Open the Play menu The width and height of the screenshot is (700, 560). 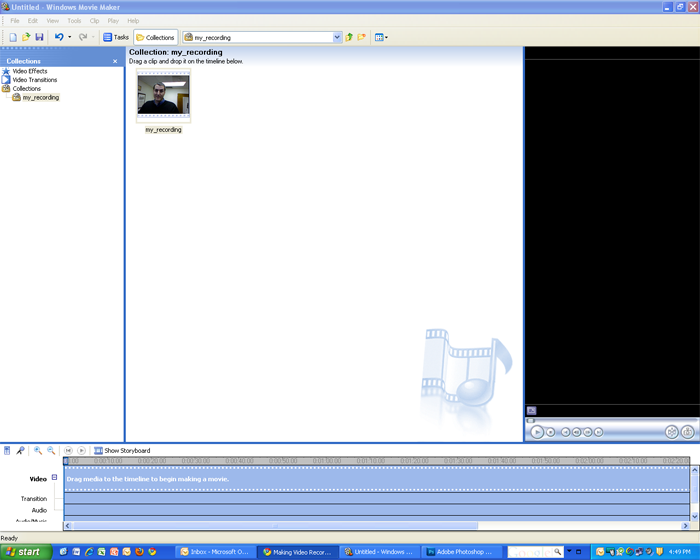pos(113,21)
